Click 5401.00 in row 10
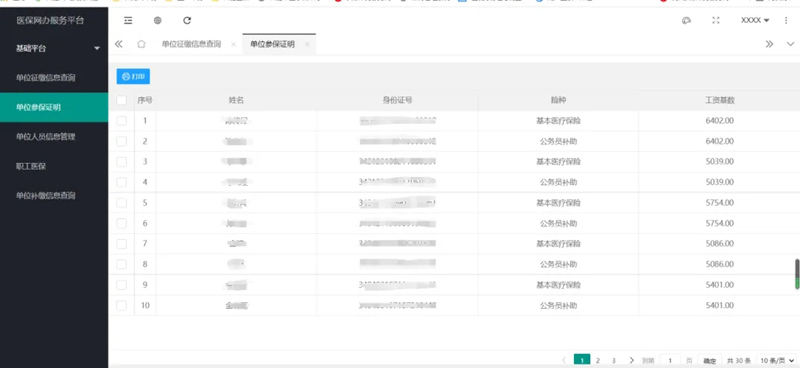This screenshot has width=800, height=368. (x=720, y=305)
